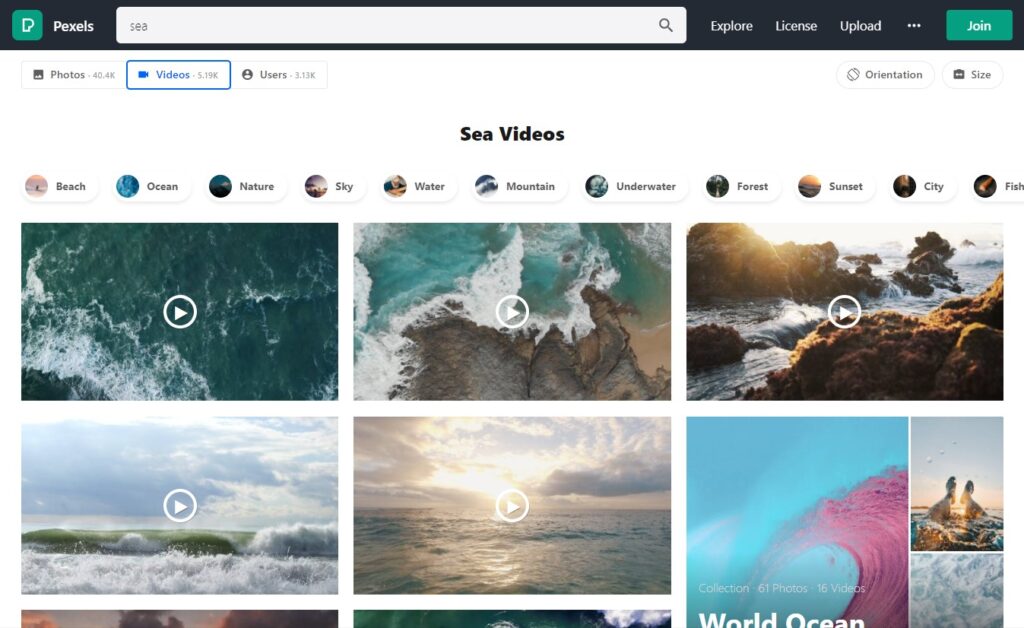This screenshot has width=1024, height=628.
Task: Play the sunlit rocky shore video
Action: tap(844, 312)
